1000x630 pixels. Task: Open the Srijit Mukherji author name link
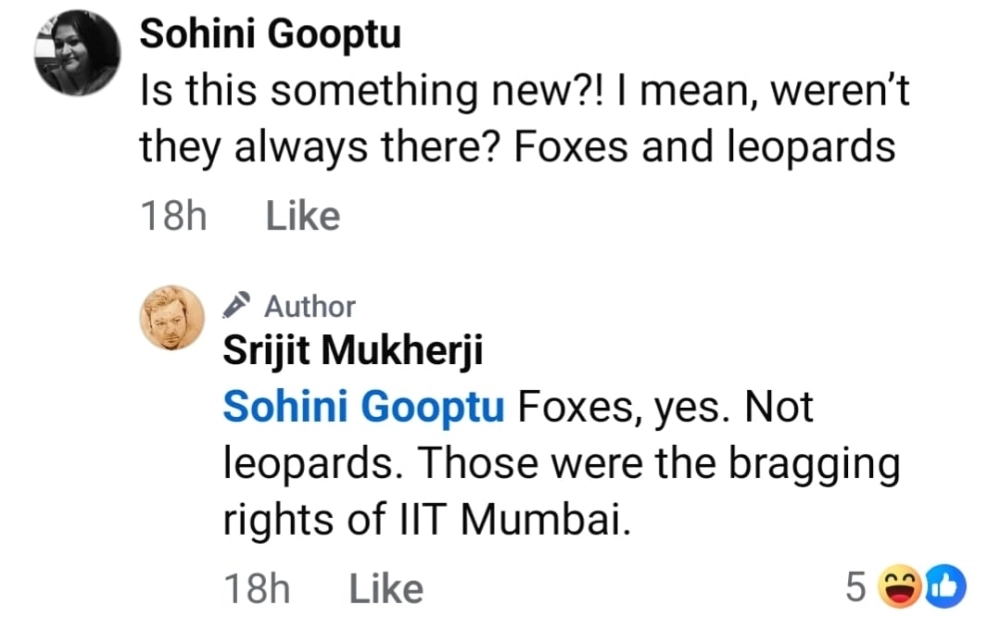pyautogui.click(x=354, y=354)
